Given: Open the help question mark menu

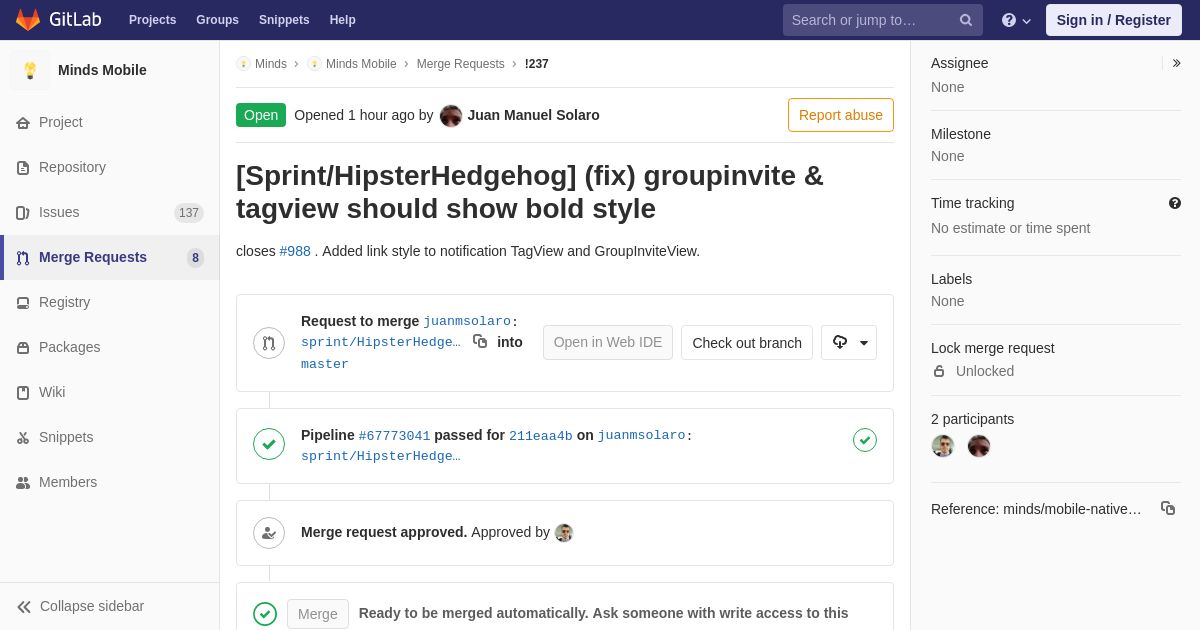Looking at the screenshot, I should (1016, 20).
